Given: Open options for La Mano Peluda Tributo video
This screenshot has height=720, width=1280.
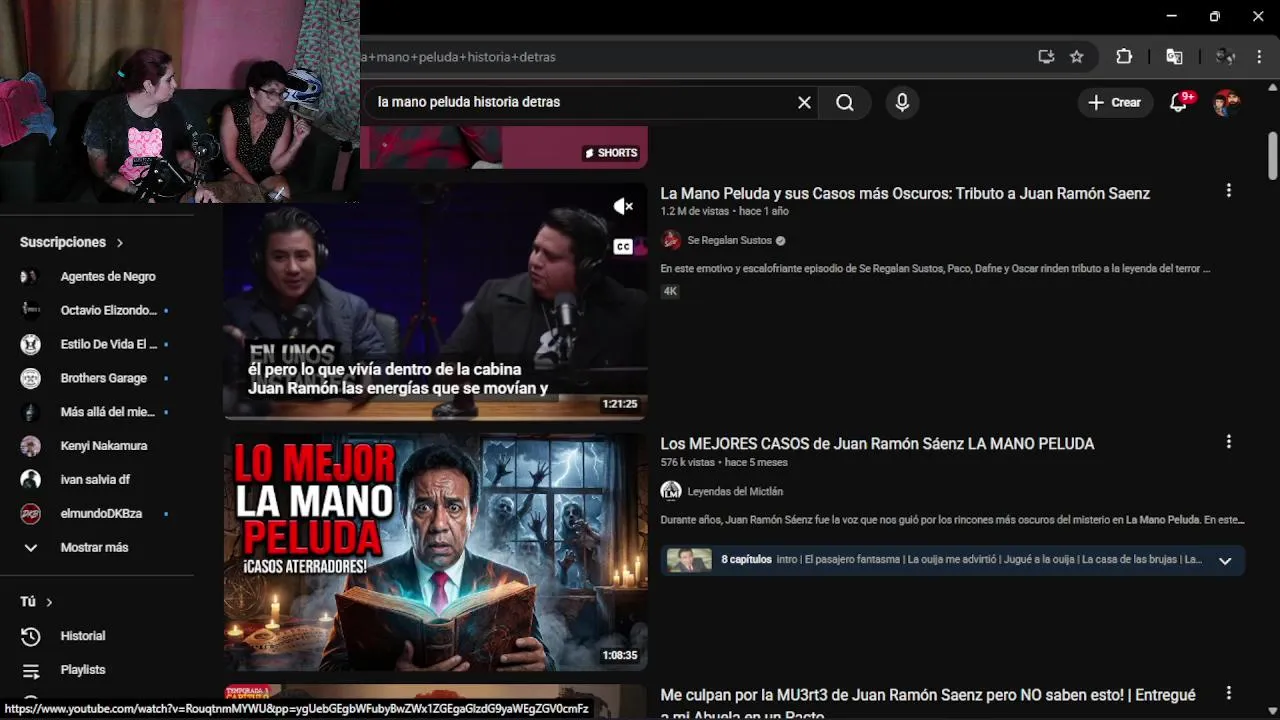Looking at the screenshot, I should pos(1229,191).
